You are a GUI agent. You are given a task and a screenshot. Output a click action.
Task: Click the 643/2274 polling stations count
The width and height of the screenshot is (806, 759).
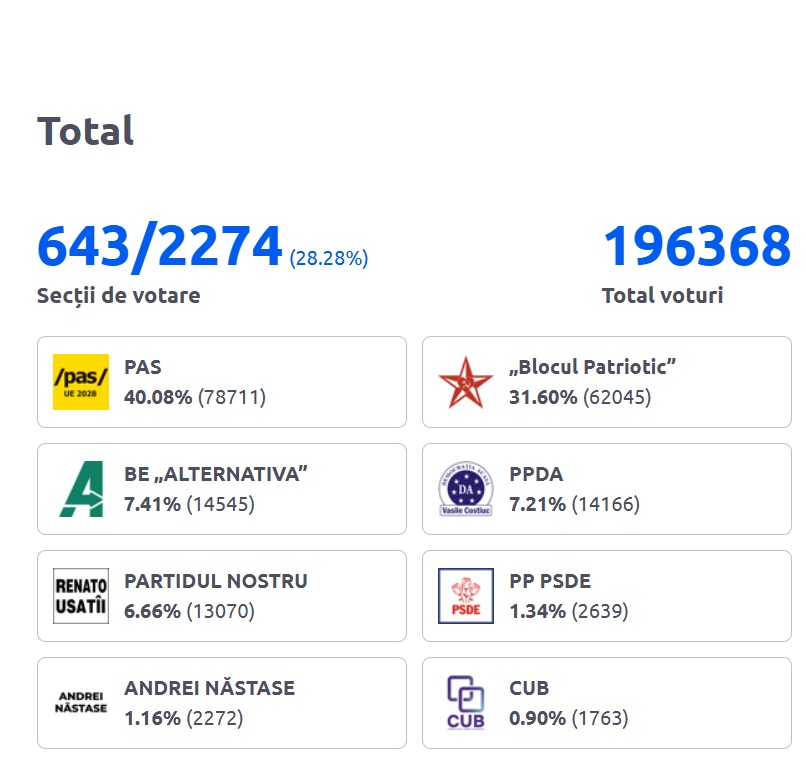(x=160, y=247)
